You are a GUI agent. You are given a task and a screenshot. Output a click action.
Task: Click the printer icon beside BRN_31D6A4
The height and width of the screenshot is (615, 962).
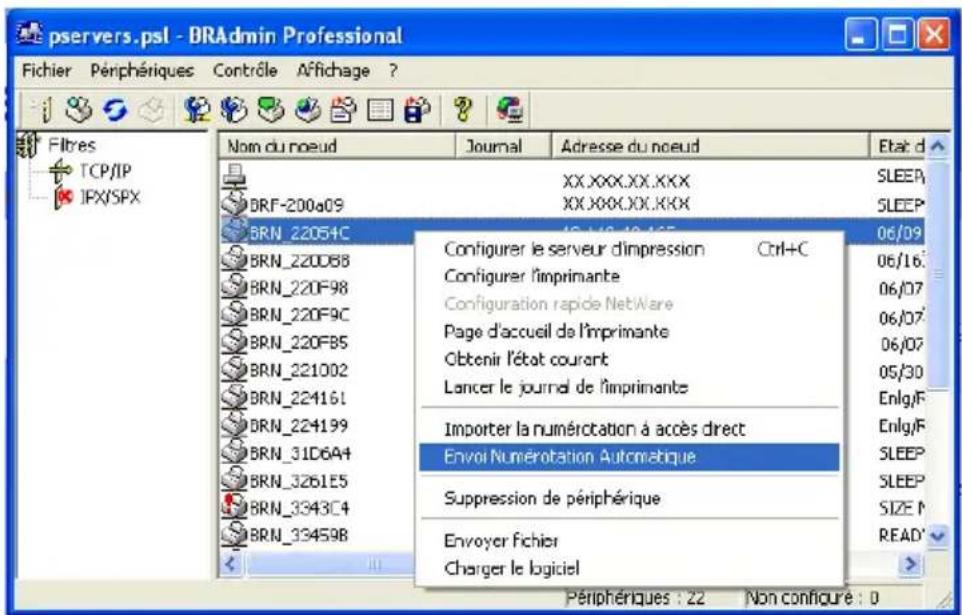[234, 452]
